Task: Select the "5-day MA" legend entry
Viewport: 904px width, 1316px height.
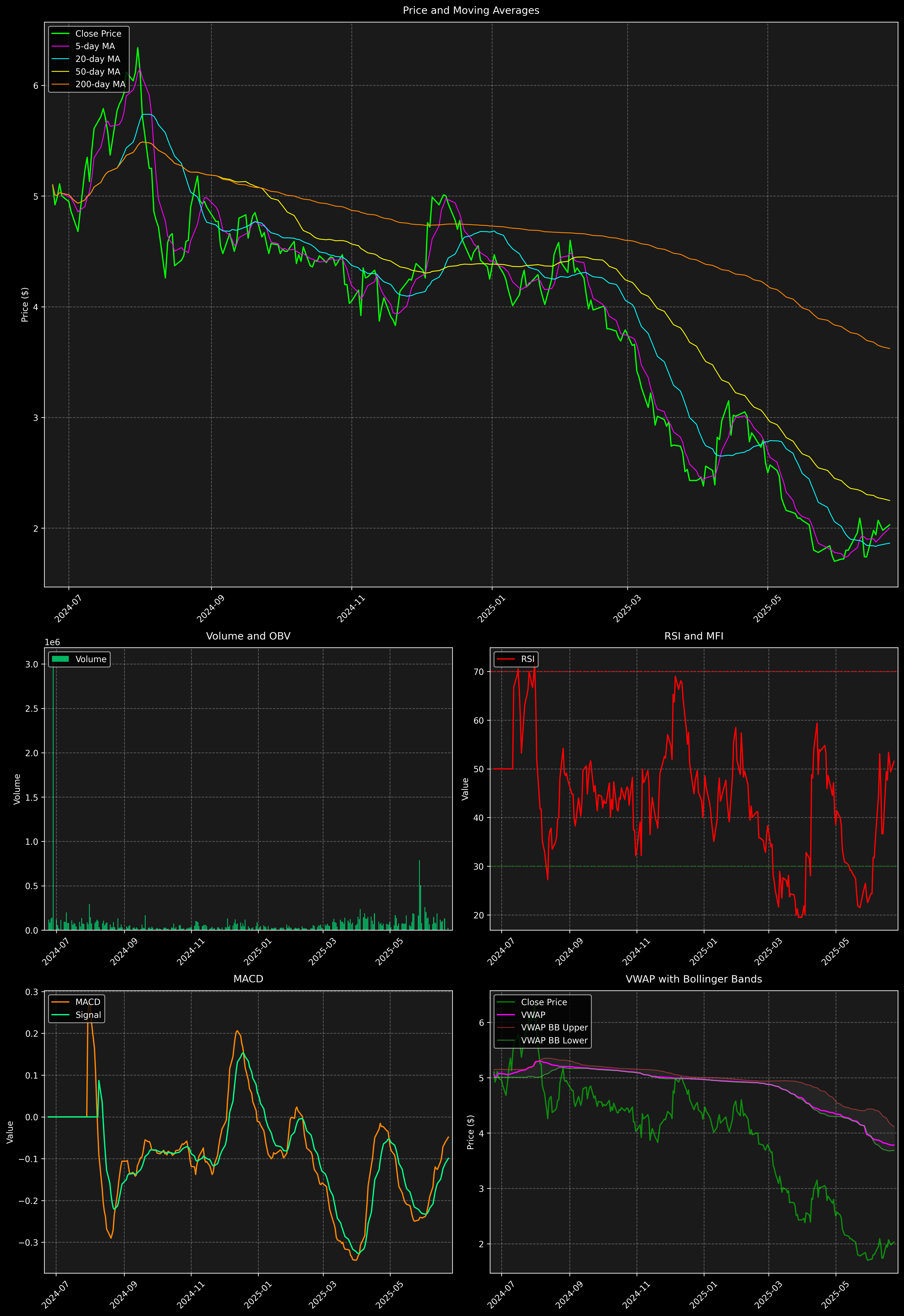Action: (x=95, y=47)
